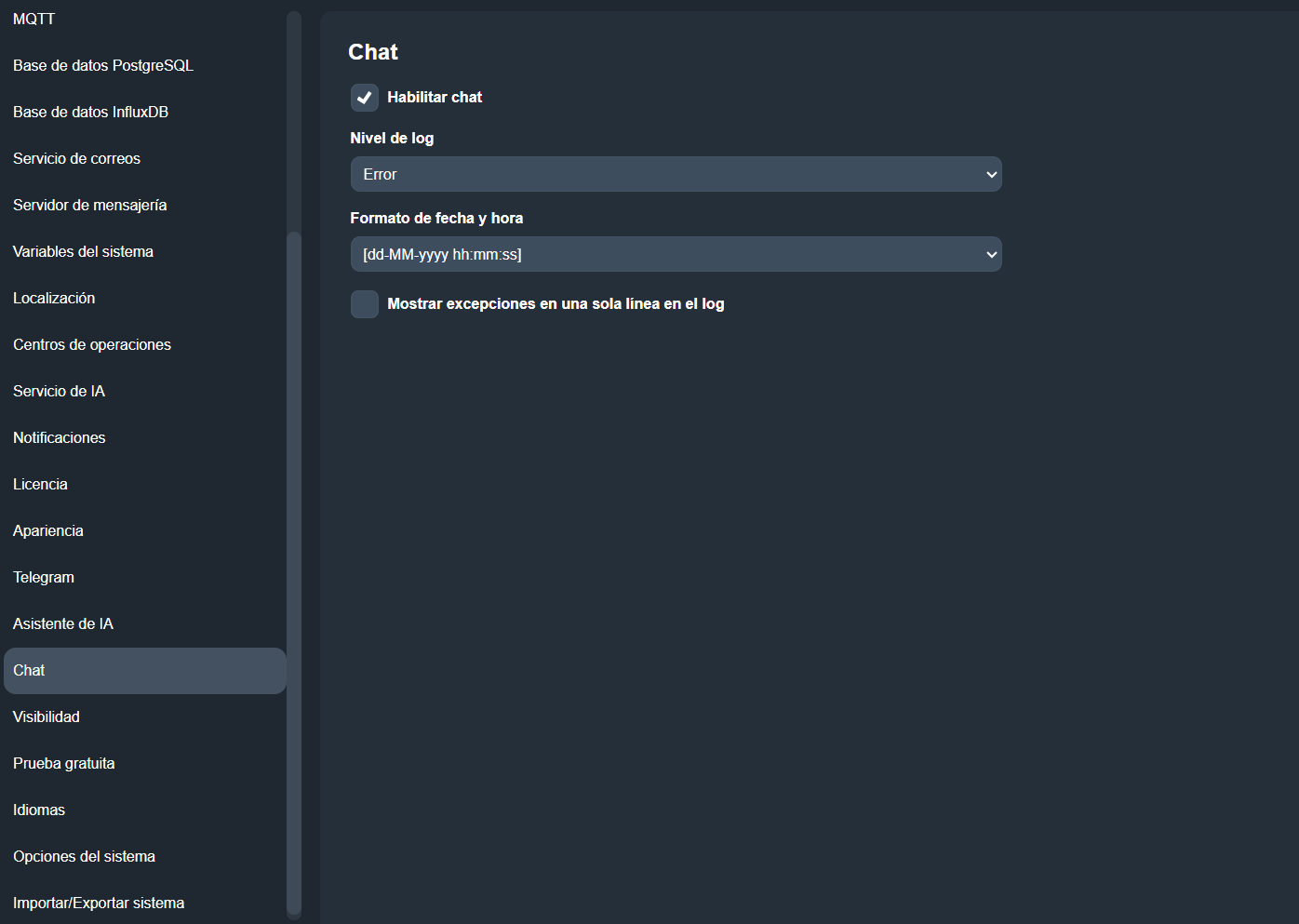This screenshot has width=1299, height=924.
Task: Go to Notificaciones settings
Action: pyautogui.click(x=60, y=437)
